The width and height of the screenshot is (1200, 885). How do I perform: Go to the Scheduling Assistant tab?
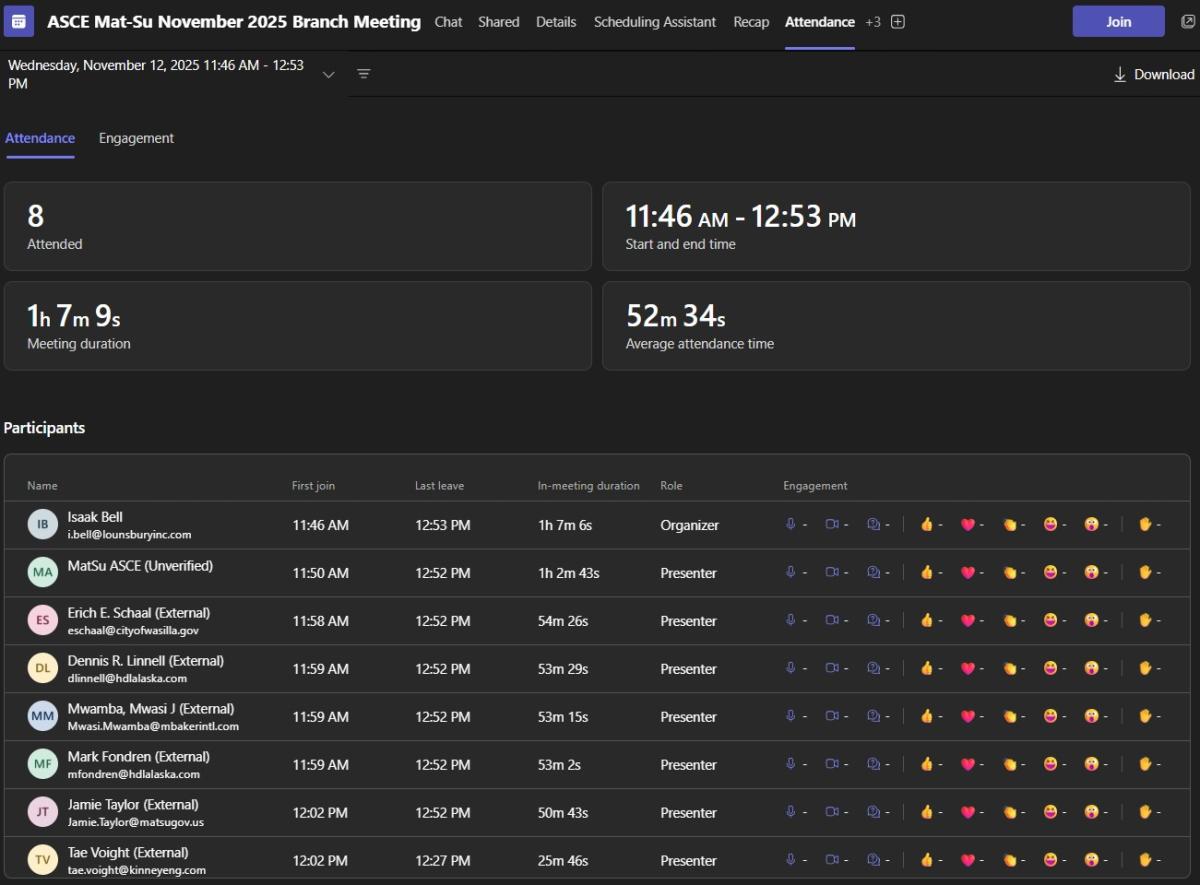pos(655,22)
